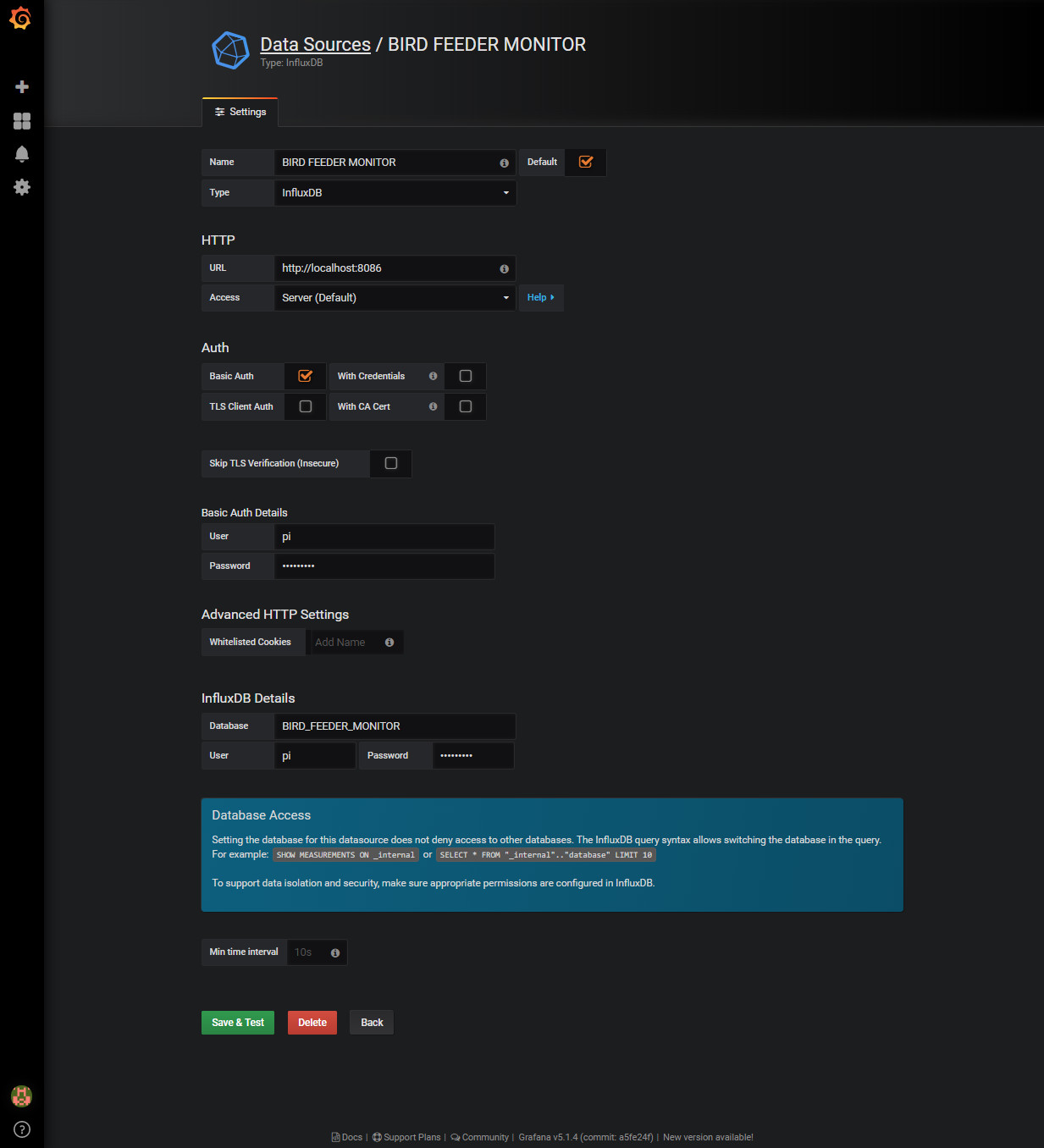Screen dimensions: 1044x1148
Task: Toggle the Default data source checkbox
Action: [x=586, y=162]
